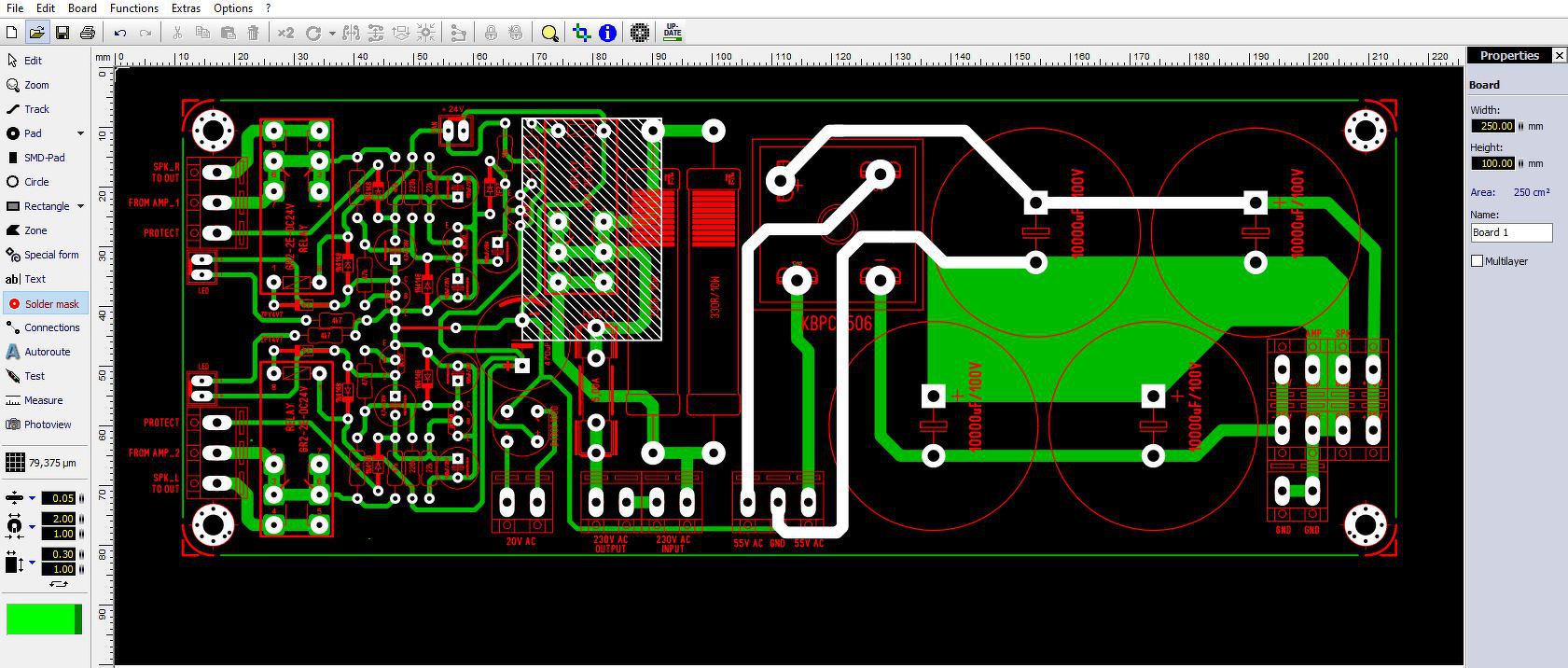Image resolution: width=1568 pixels, height=668 pixels.
Task: Click the board Name input field
Action: [1511, 232]
